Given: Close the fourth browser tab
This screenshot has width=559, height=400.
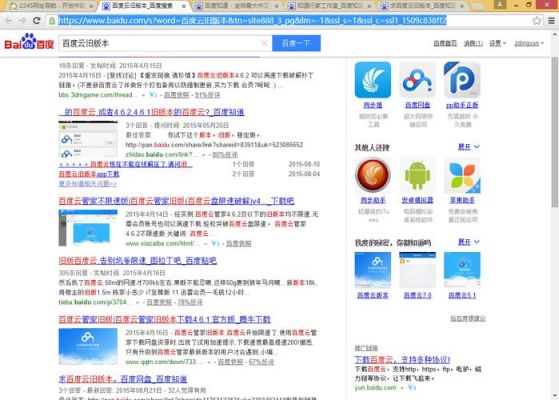Looking at the screenshot, I should (x=369, y=6).
